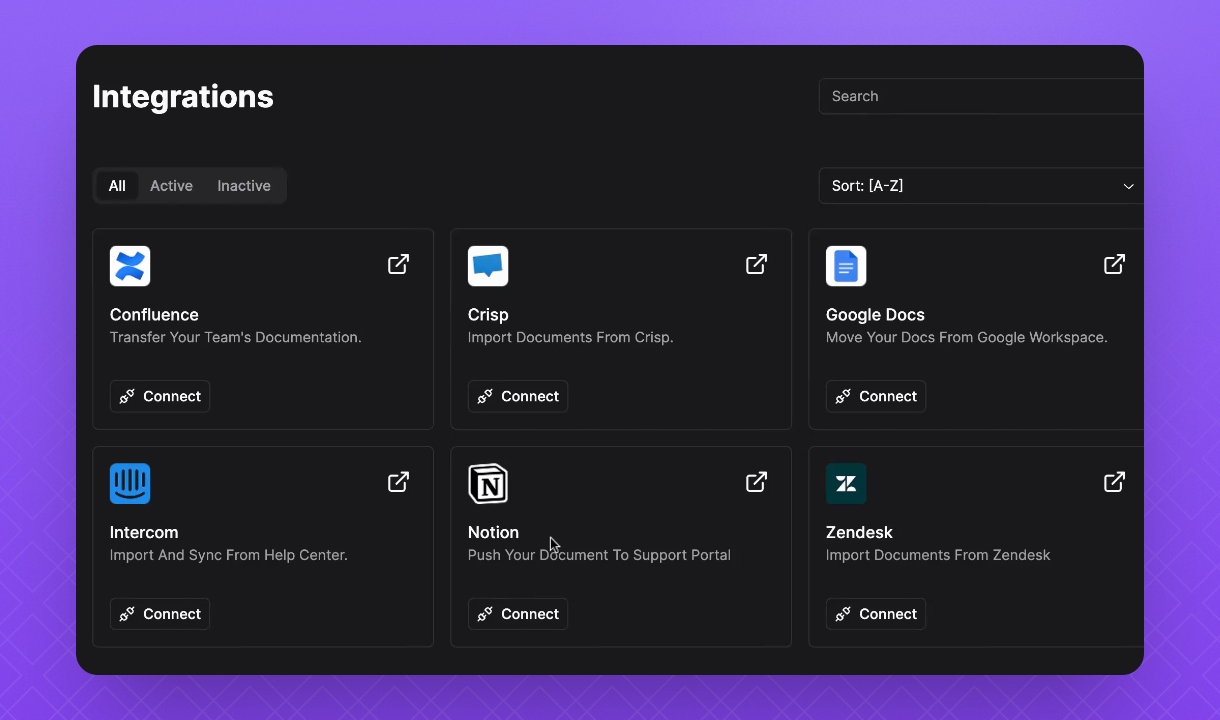Screen dimensions: 1220x720
Task: Click the Google Docs logo icon
Action: pyautogui.click(x=846, y=266)
